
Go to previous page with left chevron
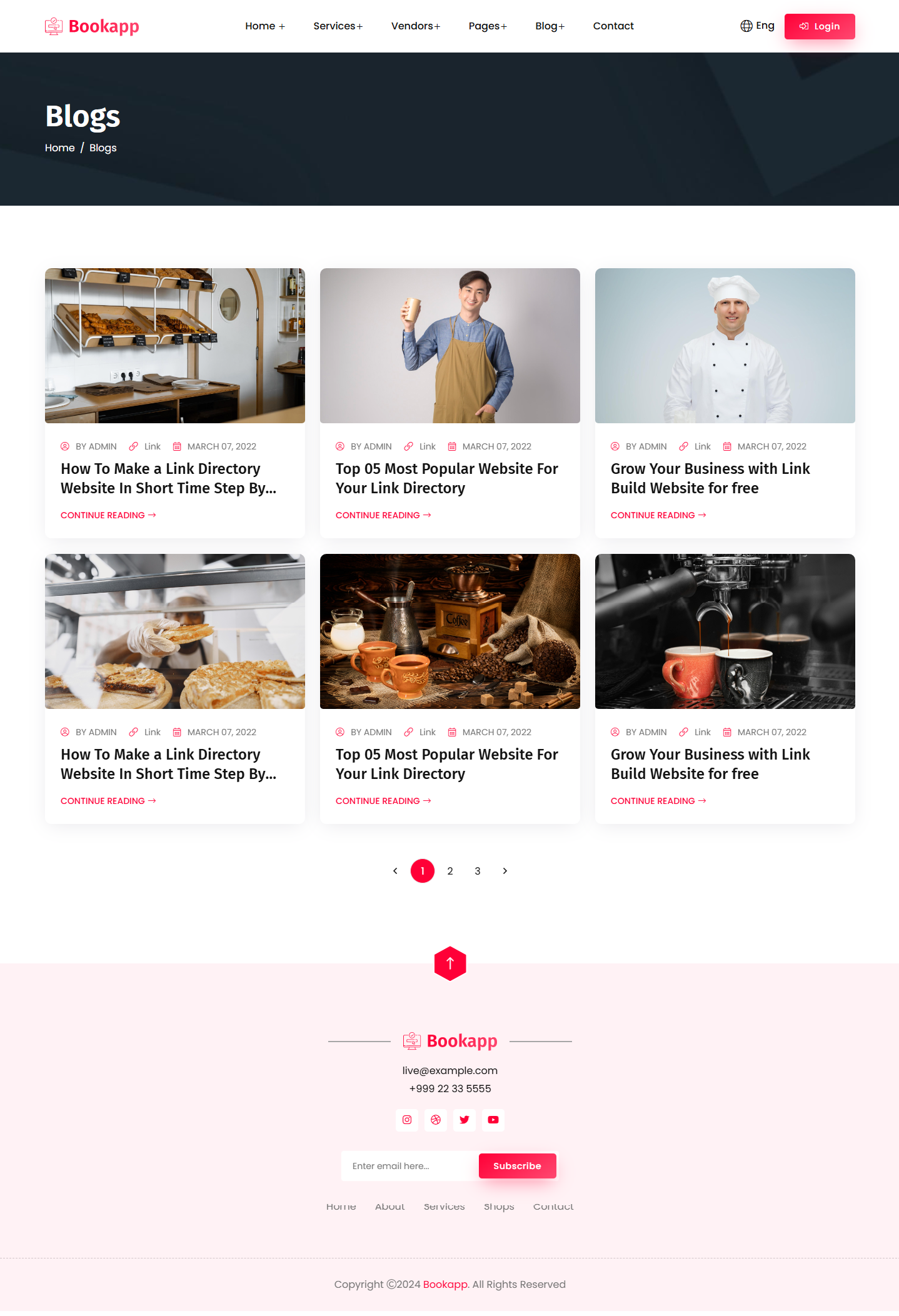pos(395,871)
